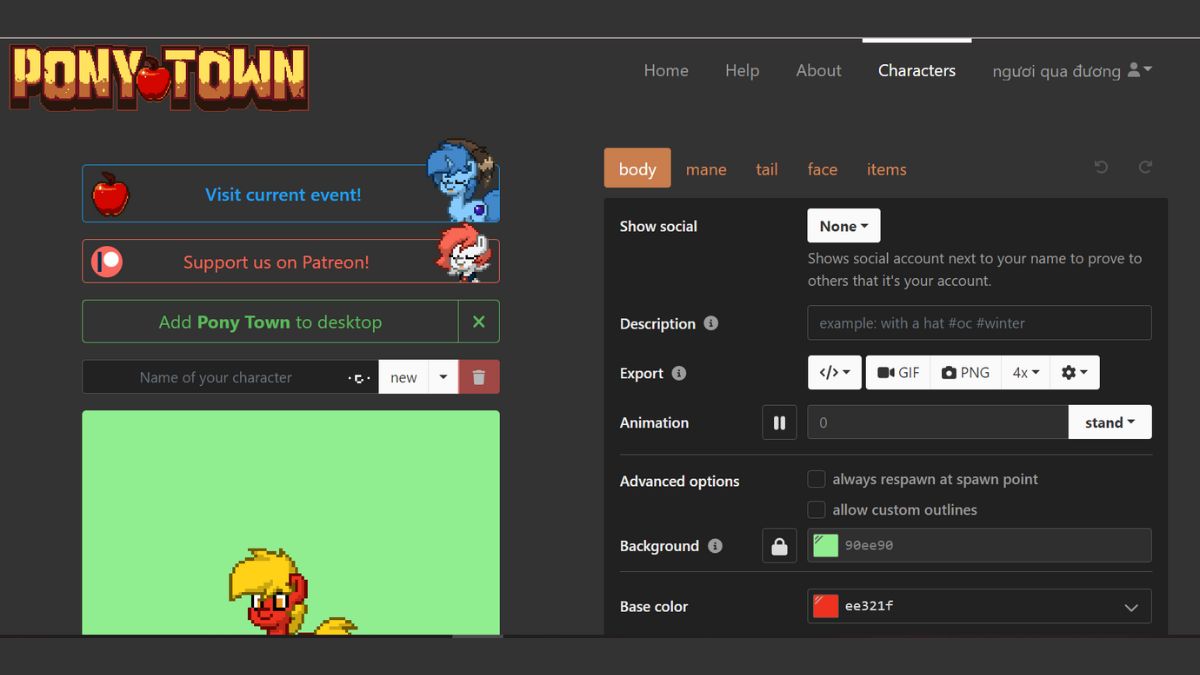This screenshot has height=675, width=1200.
Task: Switch to the mane tab
Action: coord(706,169)
